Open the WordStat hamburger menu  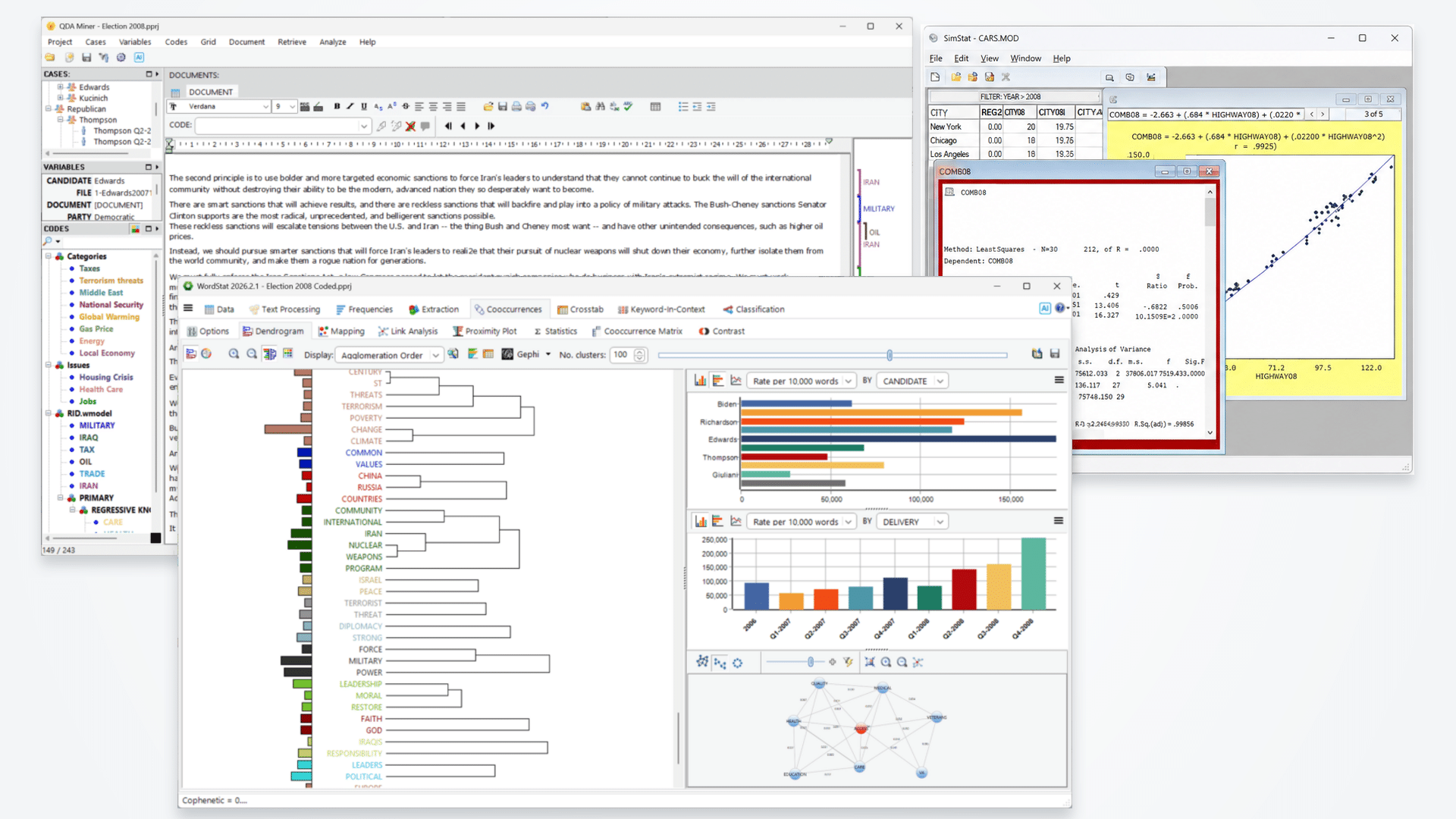click(188, 309)
